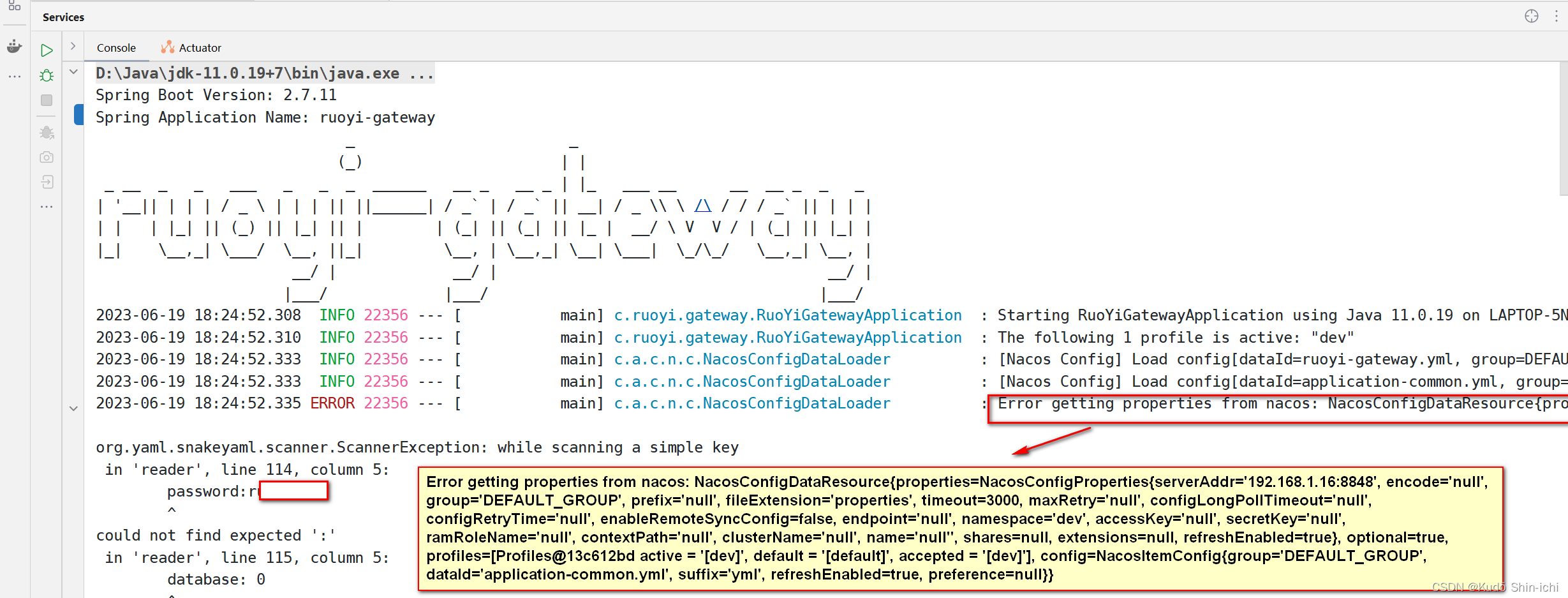Open NacosConfigDataLoader from the ERROR line

point(753,403)
